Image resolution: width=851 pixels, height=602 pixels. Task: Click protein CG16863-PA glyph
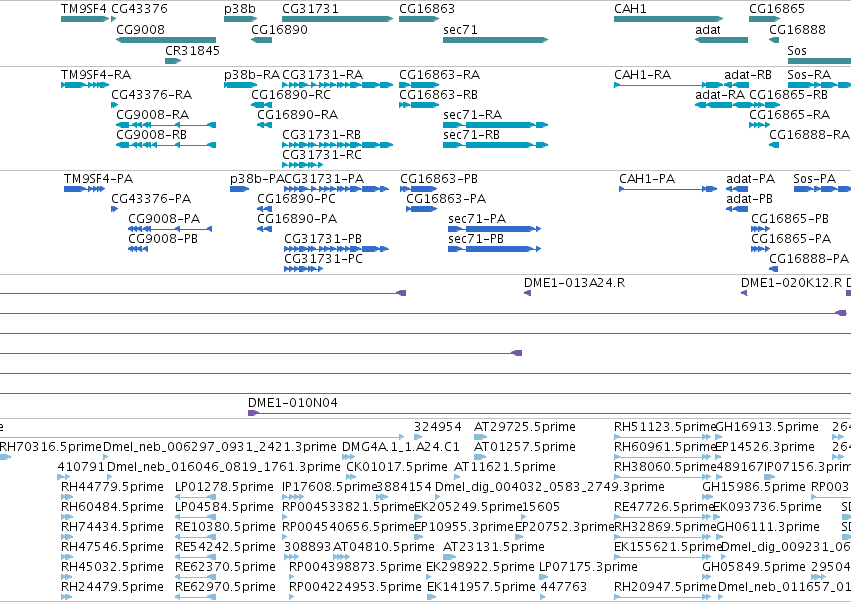tap(422, 209)
